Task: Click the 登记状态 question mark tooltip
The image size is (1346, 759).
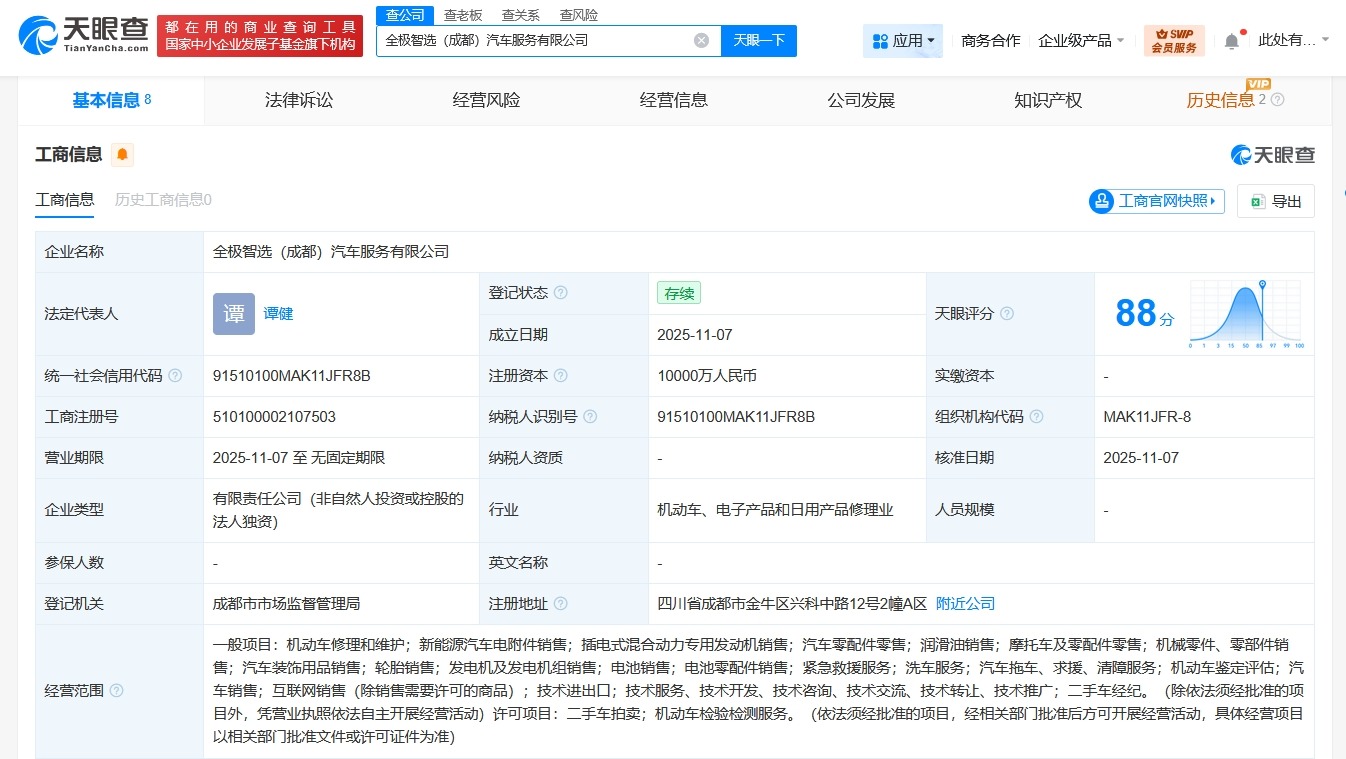Action: coord(563,292)
